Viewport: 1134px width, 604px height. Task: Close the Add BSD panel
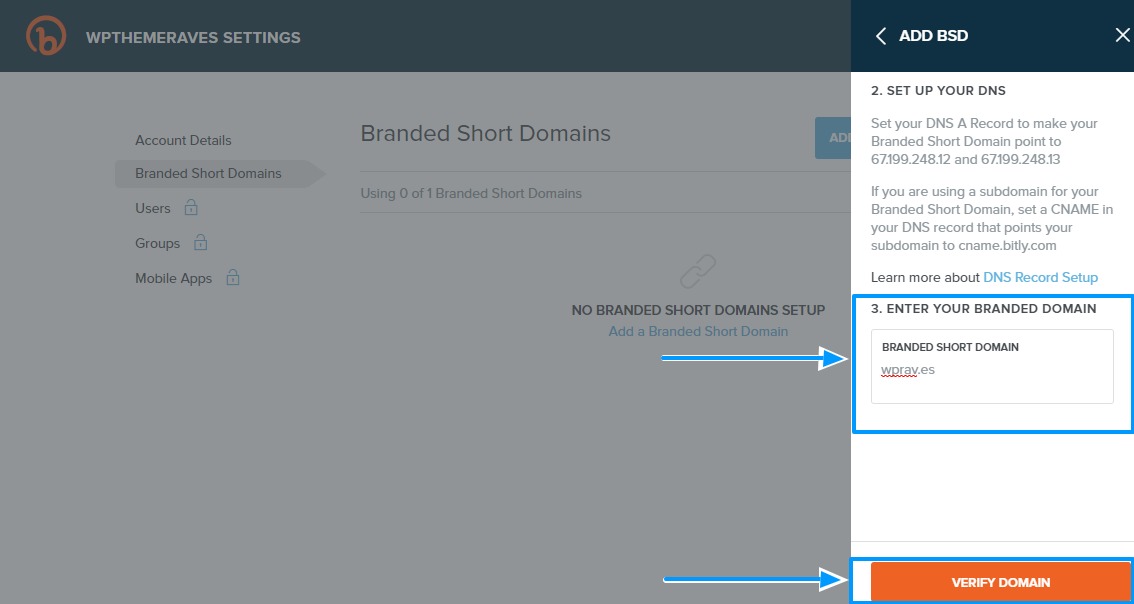[x=1122, y=35]
